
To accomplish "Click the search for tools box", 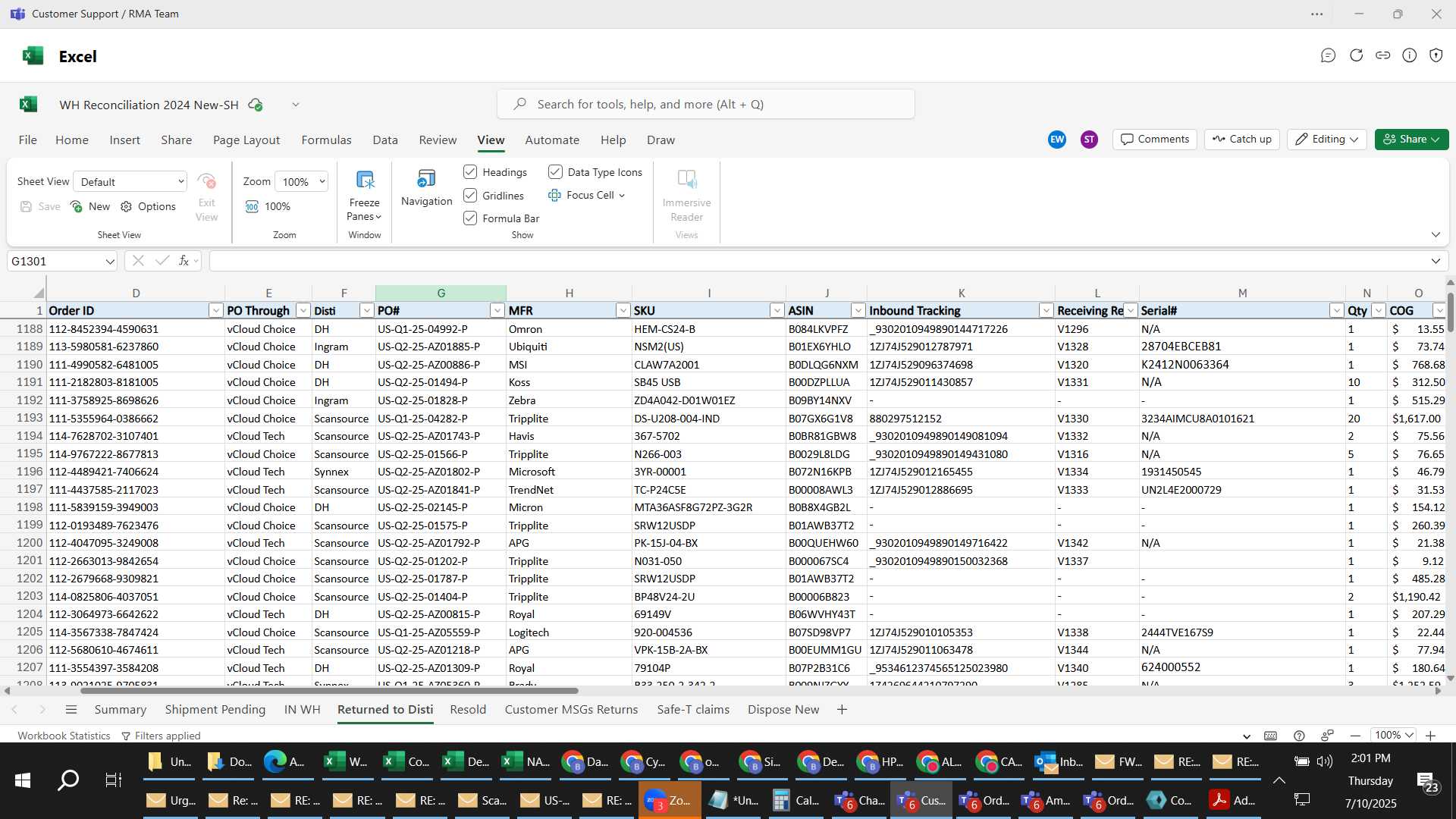I will [706, 105].
